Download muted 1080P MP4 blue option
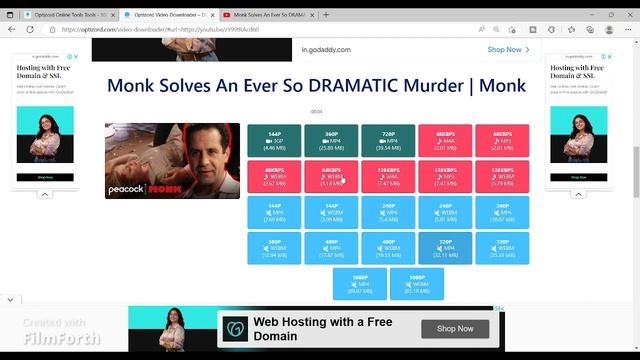The height and width of the screenshot is (360, 640). 360,284
